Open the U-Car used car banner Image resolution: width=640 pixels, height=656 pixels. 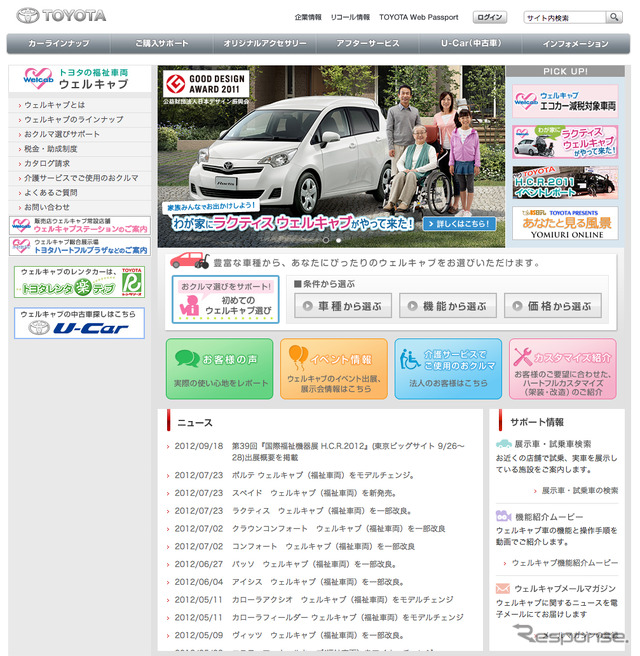coord(79,323)
